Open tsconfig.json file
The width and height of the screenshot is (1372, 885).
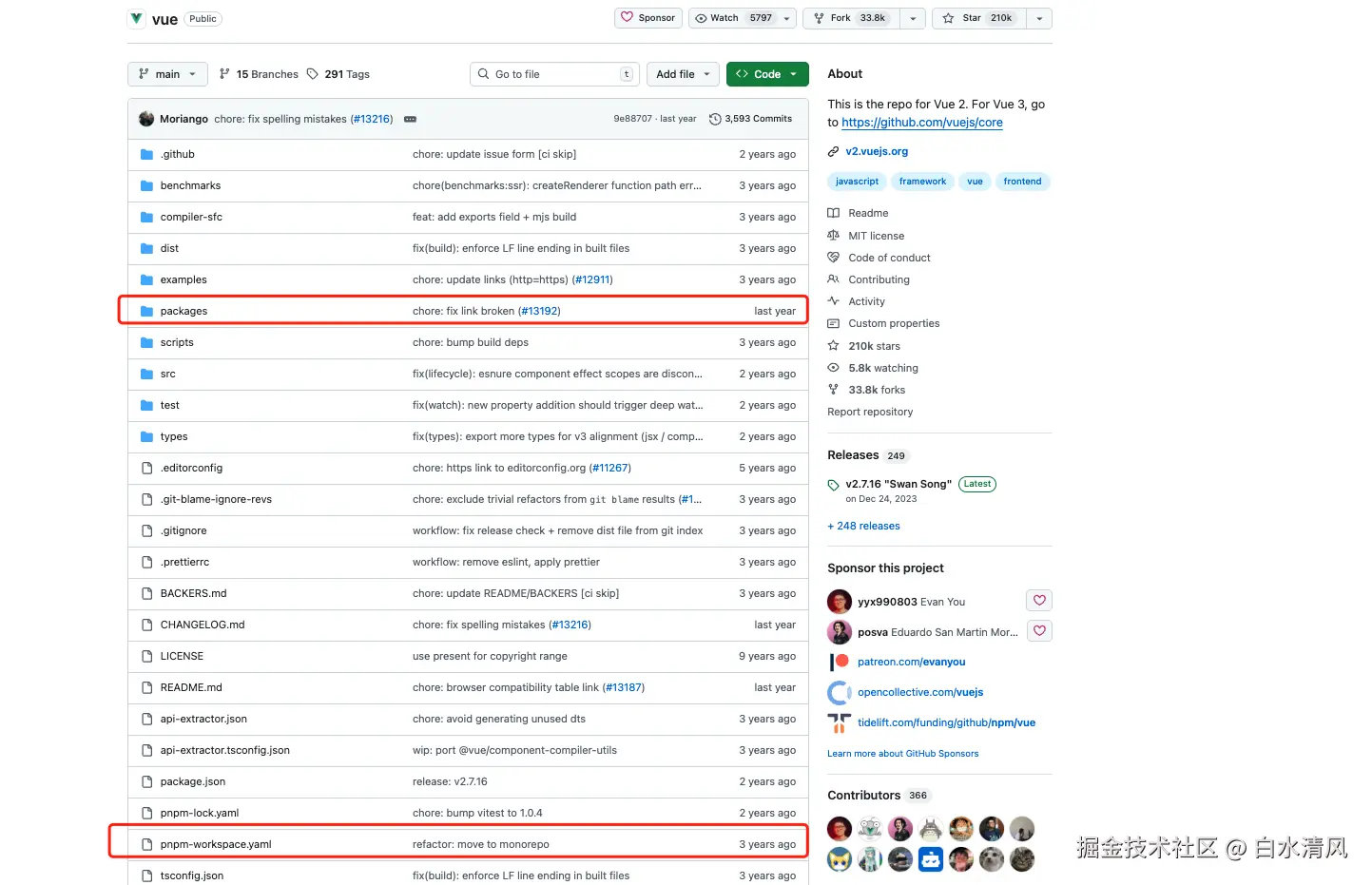[192, 875]
